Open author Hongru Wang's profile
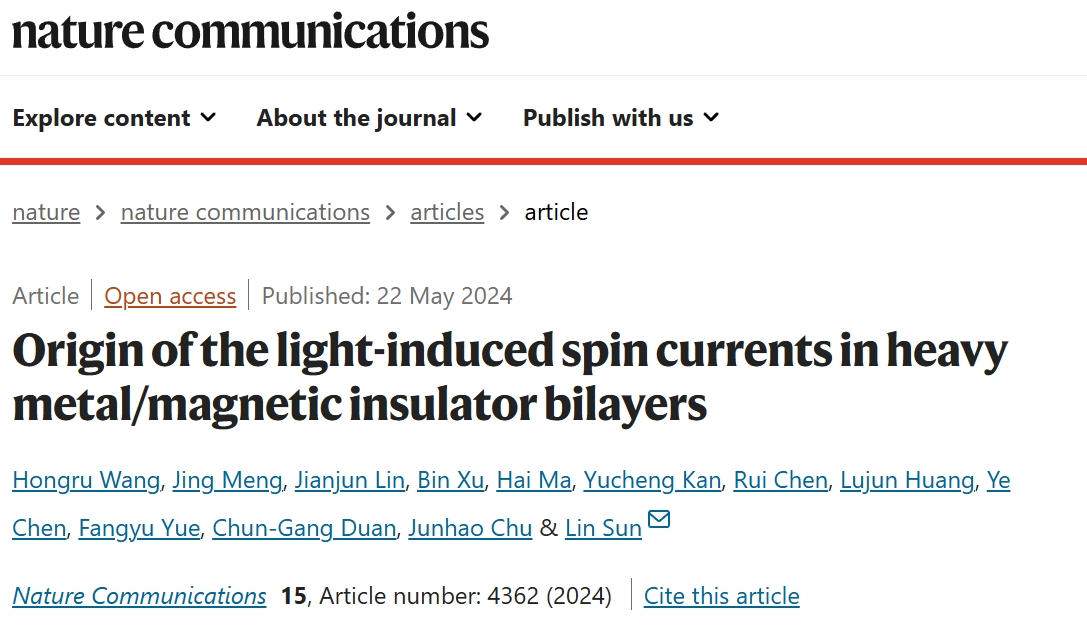 pos(86,481)
